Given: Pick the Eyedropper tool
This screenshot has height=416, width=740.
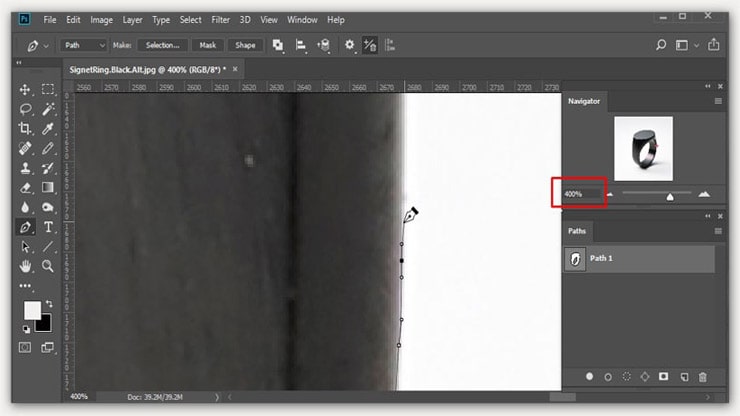Looking at the screenshot, I should tap(47, 129).
